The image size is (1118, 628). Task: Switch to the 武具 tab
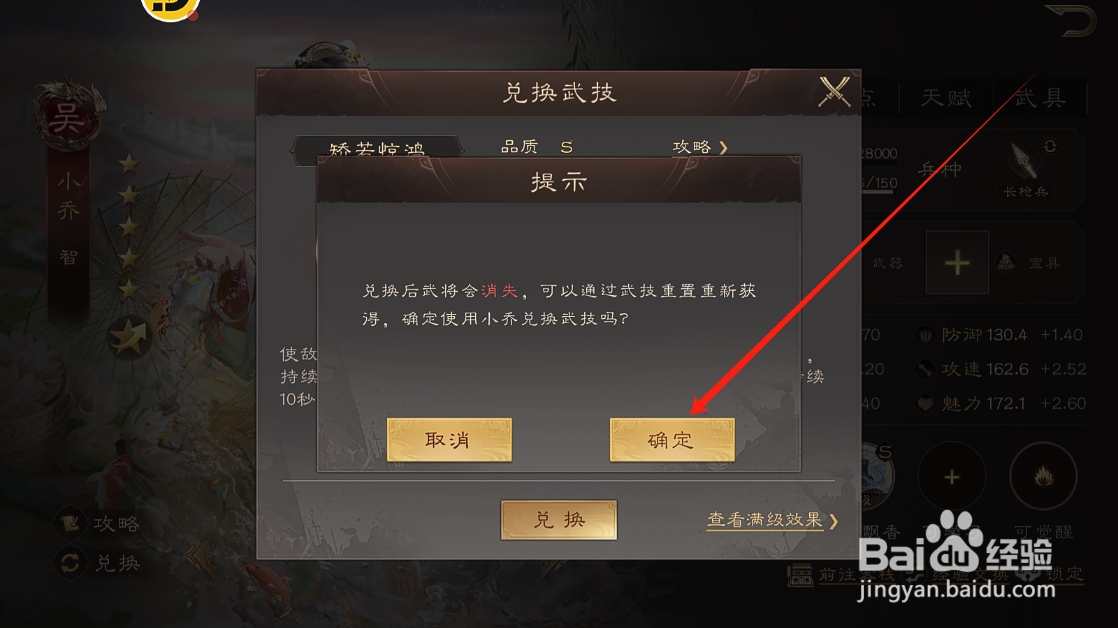[1040, 98]
